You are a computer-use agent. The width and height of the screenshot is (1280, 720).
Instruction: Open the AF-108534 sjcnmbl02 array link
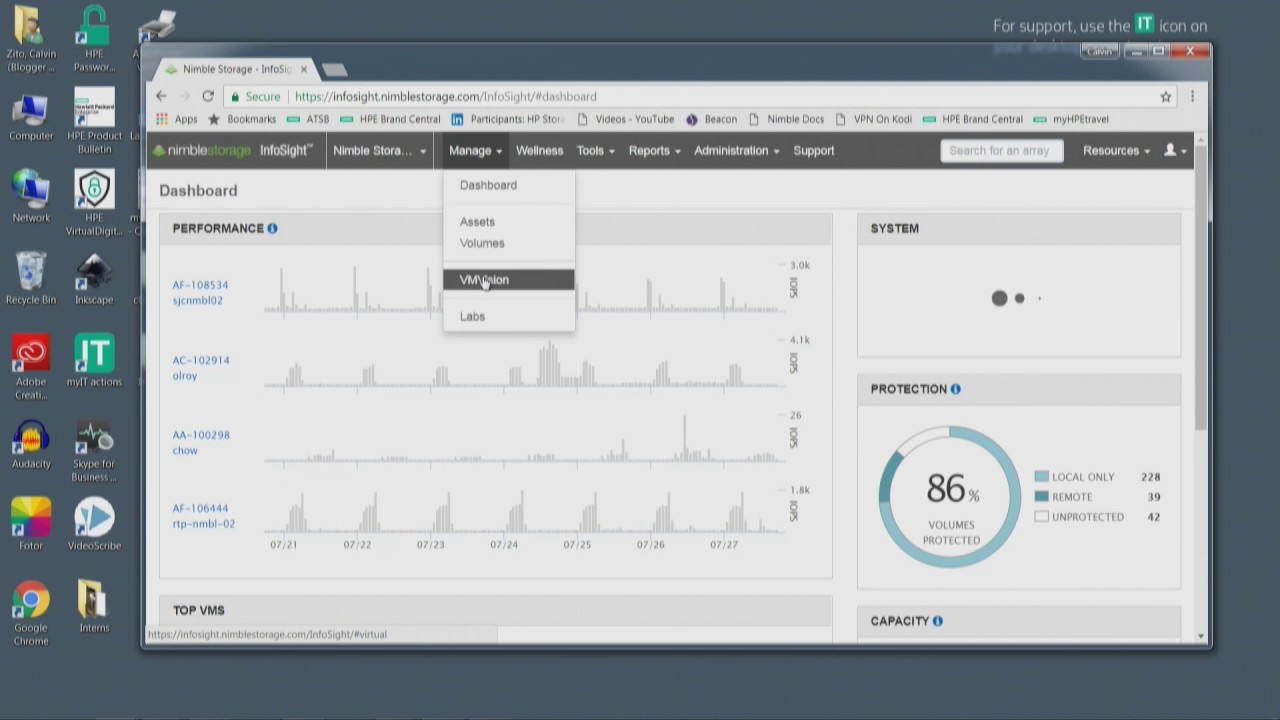200,292
